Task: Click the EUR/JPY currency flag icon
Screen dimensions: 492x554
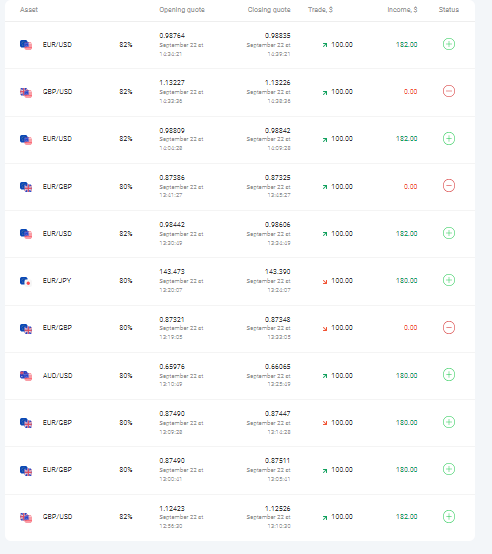Action: click(x=25, y=281)
